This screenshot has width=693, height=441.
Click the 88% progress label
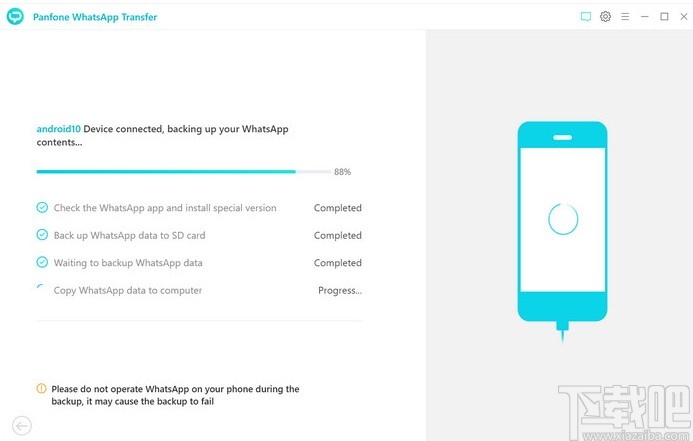point(342,172)
